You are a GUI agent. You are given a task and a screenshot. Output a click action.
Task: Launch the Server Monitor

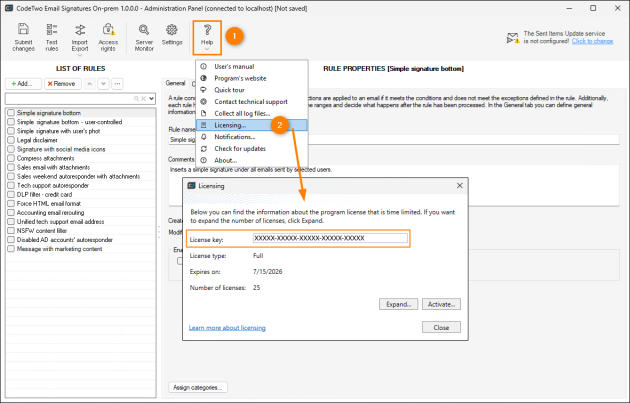click(x=144, y=37)
